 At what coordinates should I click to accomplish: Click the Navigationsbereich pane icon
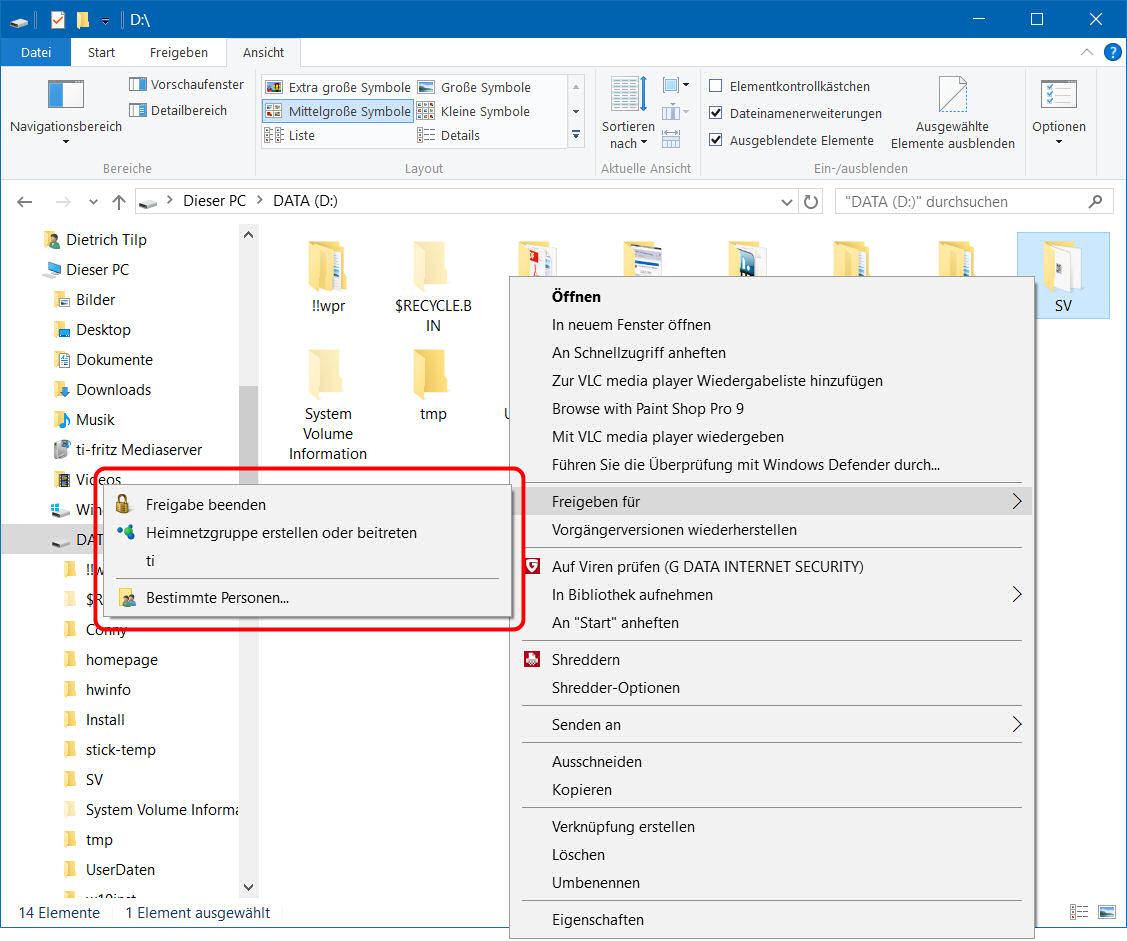(x=66, y=95)
